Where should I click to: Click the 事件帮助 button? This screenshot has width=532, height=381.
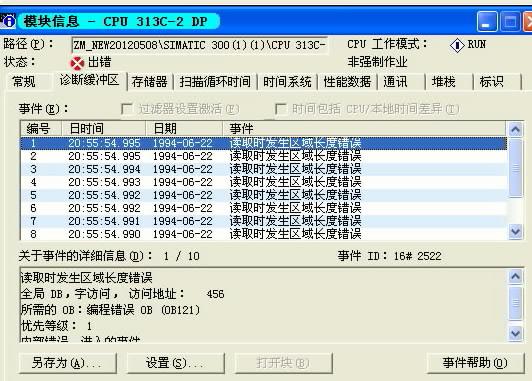(x=475, y=363)
